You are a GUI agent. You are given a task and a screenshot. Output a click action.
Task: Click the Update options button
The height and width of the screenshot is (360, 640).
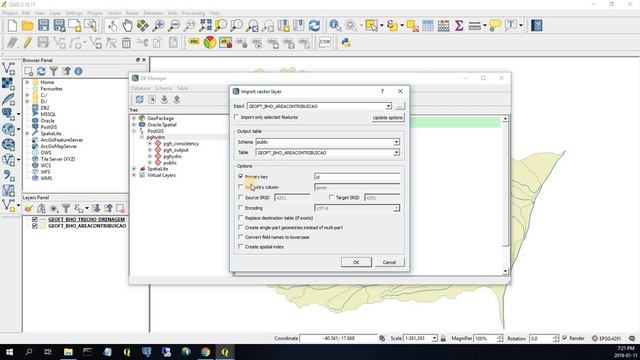pyautogui.click(x=388, y=118)
